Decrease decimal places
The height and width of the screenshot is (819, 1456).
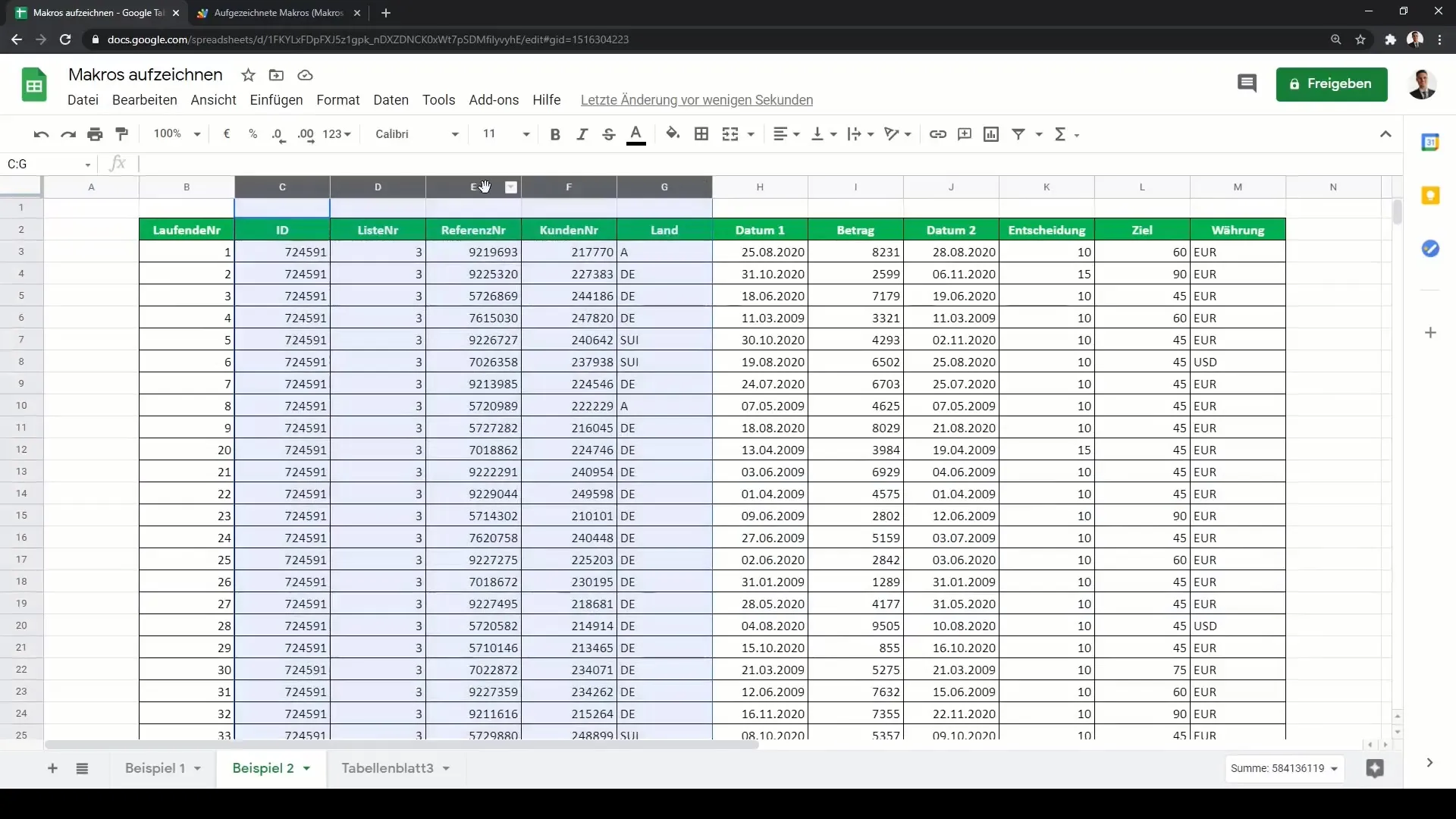pos(279,134)
